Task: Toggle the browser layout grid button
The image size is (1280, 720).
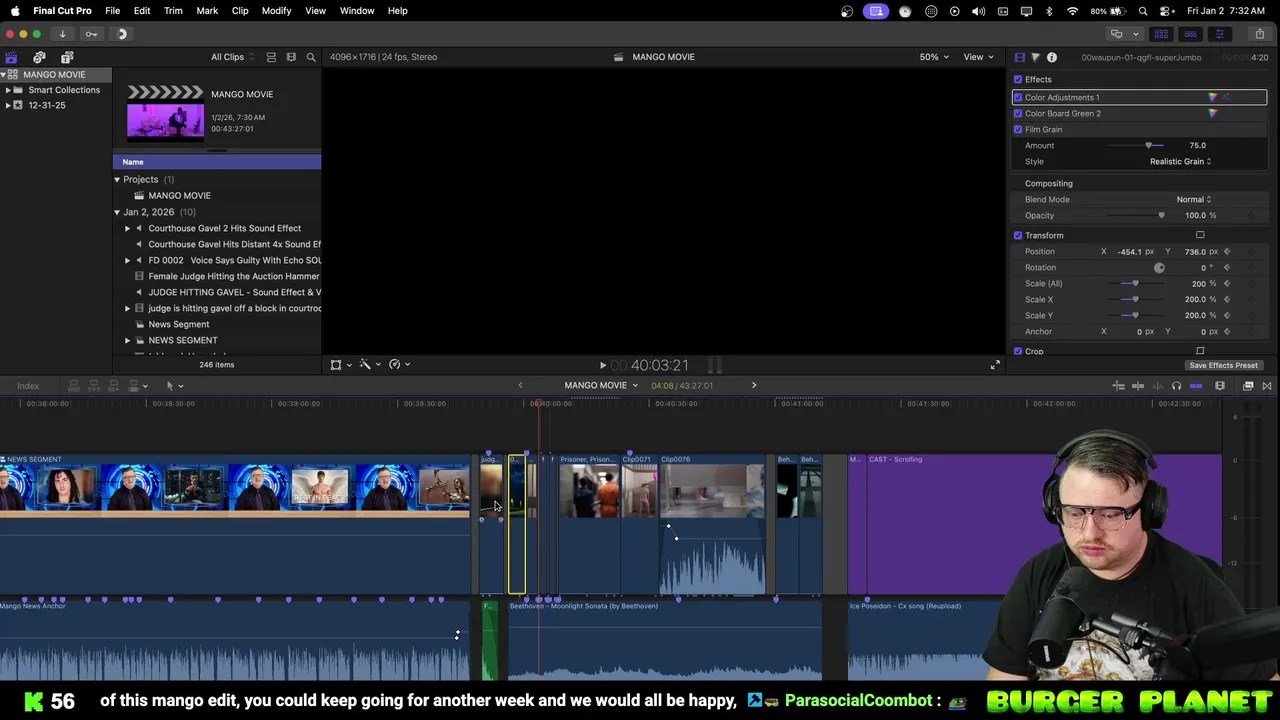Action: coord(1161,34)
